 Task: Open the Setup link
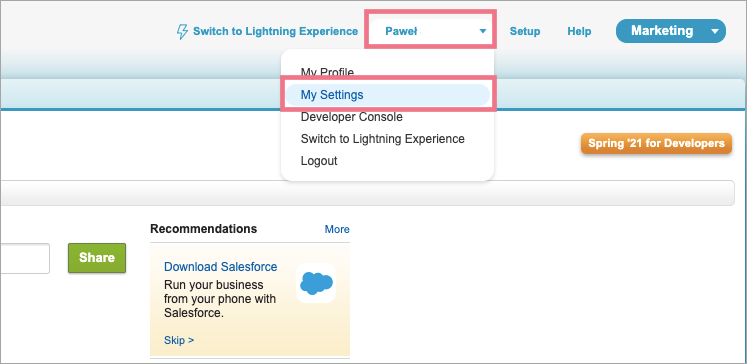tap(525, 31)
